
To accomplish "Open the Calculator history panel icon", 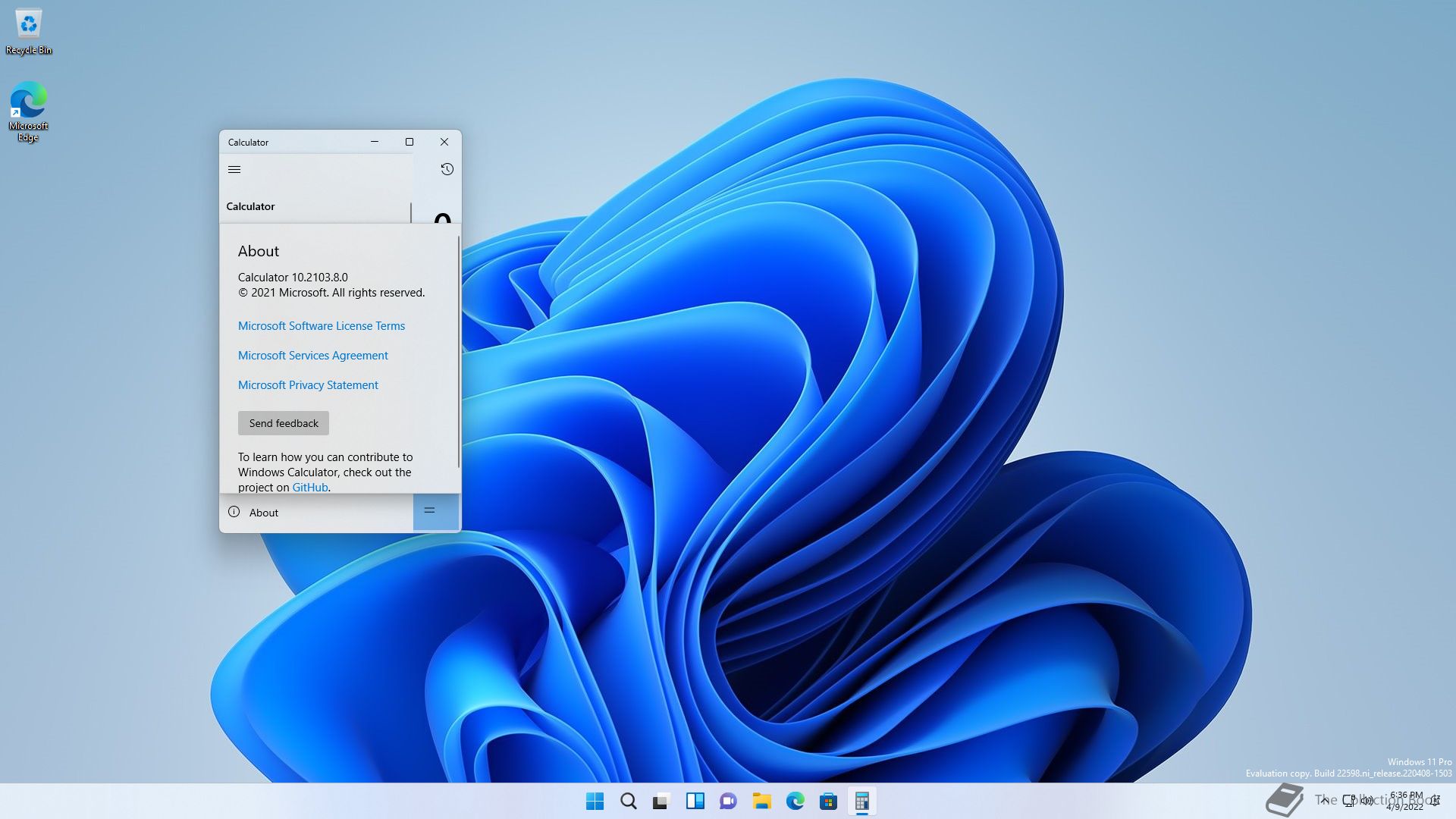I will [x=447, y=169].
